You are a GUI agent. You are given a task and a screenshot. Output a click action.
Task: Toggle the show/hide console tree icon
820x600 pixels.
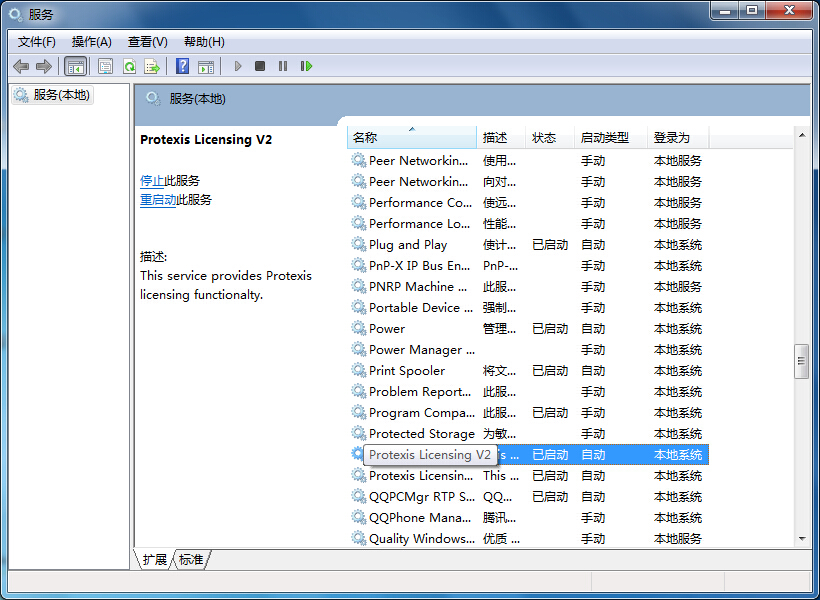(75, 66)
